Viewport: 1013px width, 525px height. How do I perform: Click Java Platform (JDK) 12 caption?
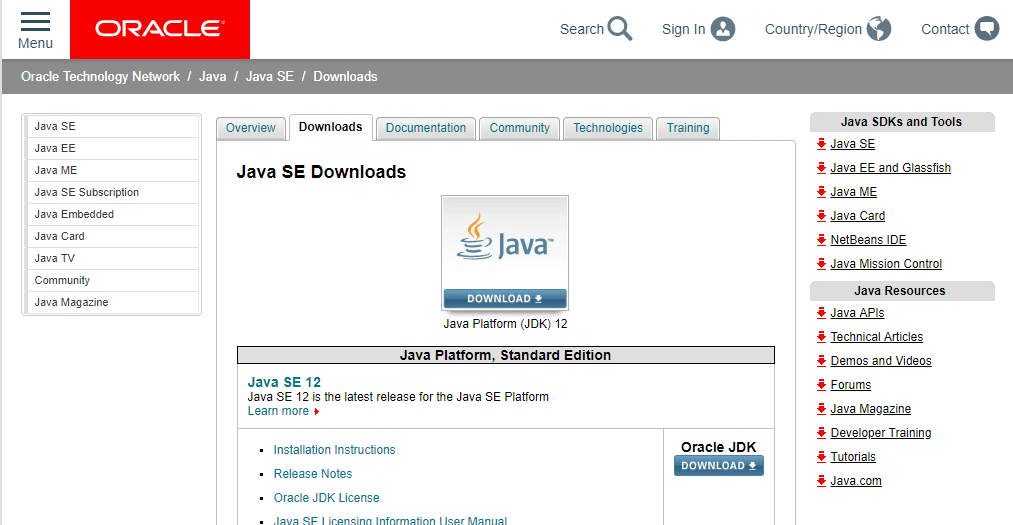click(x=505, y=324)
